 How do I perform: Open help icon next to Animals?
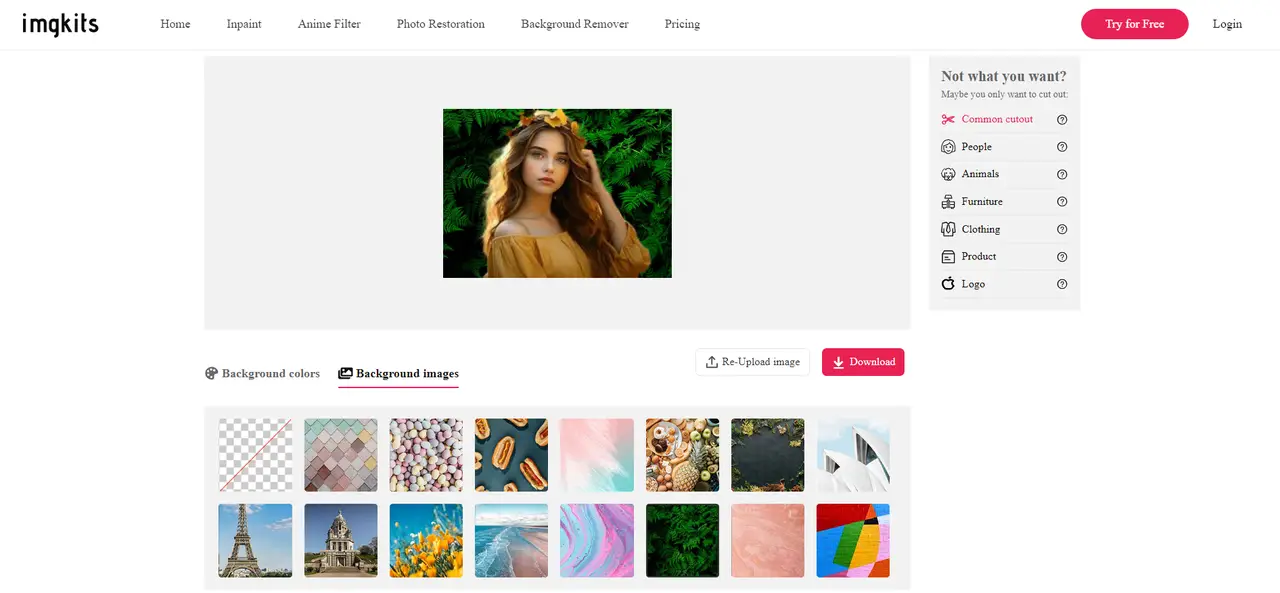tap(1062, 174)
